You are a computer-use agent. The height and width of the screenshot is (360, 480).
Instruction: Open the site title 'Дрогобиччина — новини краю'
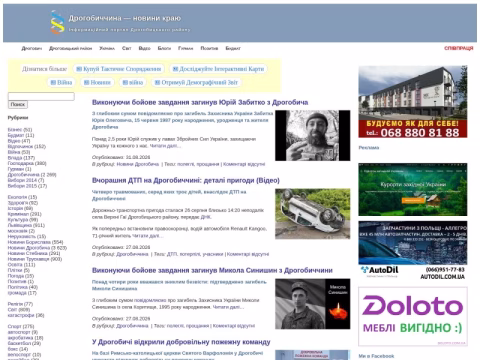125,18
